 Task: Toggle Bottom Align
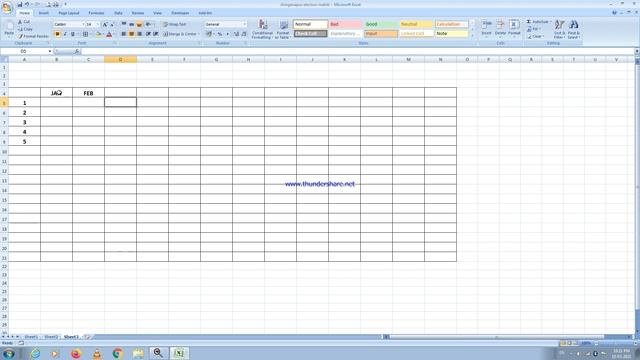coord(139,24)
